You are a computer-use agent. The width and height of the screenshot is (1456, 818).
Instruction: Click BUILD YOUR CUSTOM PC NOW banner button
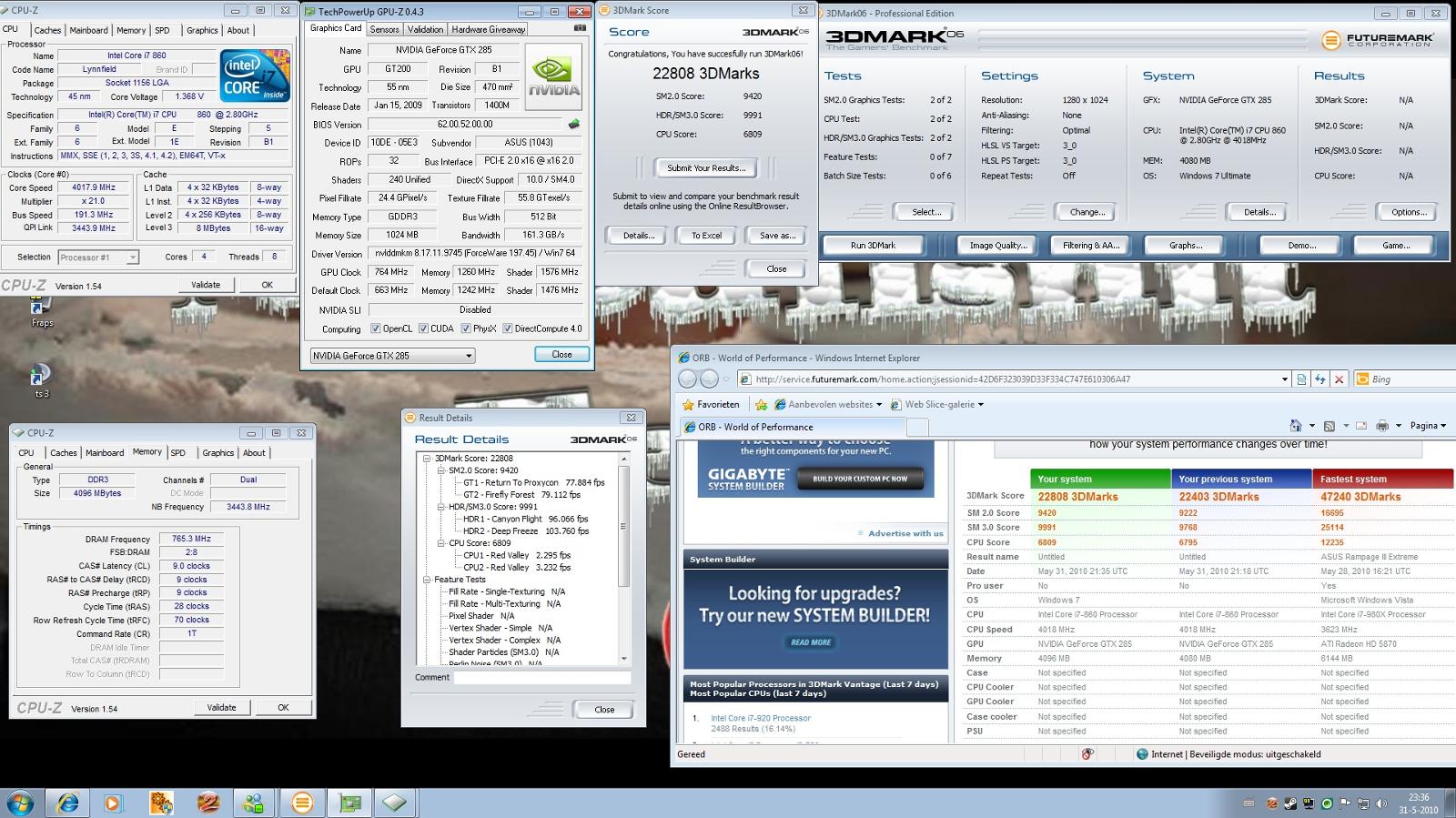[860, 479]
